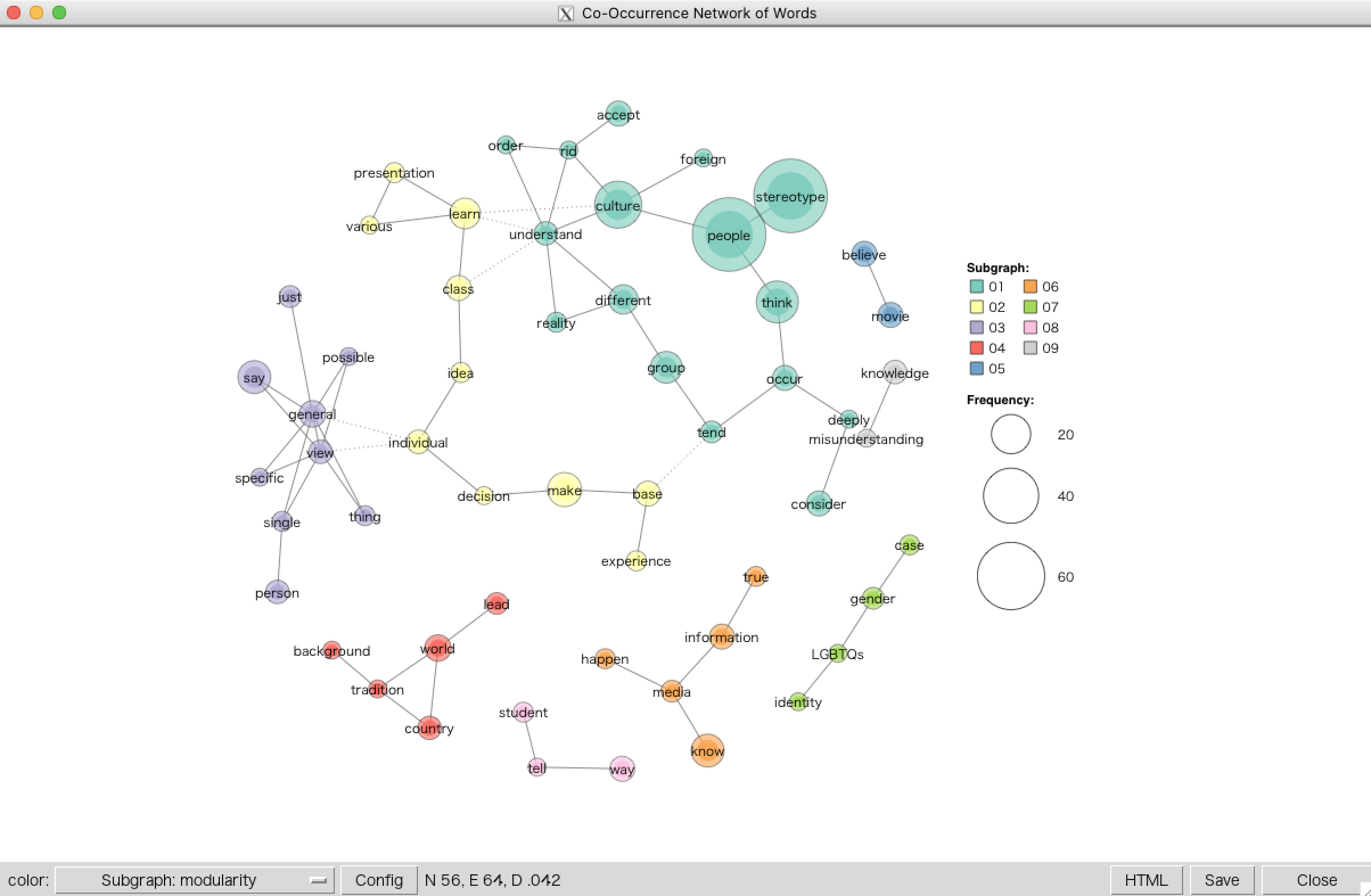
Task: Click the teal Subgraph 01 legend swatch
Action: click(976, 286)
